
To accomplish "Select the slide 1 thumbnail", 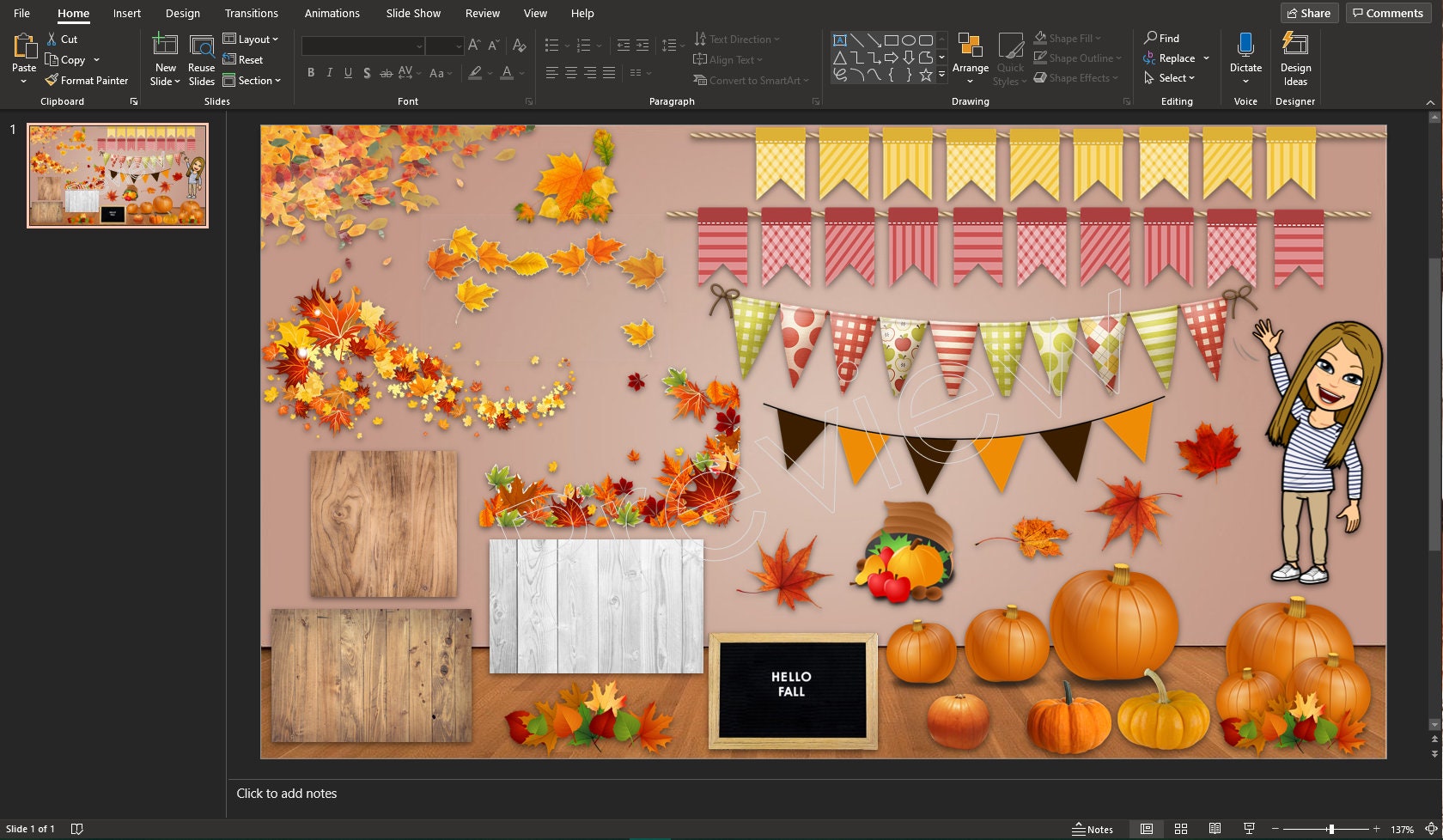I will tap(118, 175).
